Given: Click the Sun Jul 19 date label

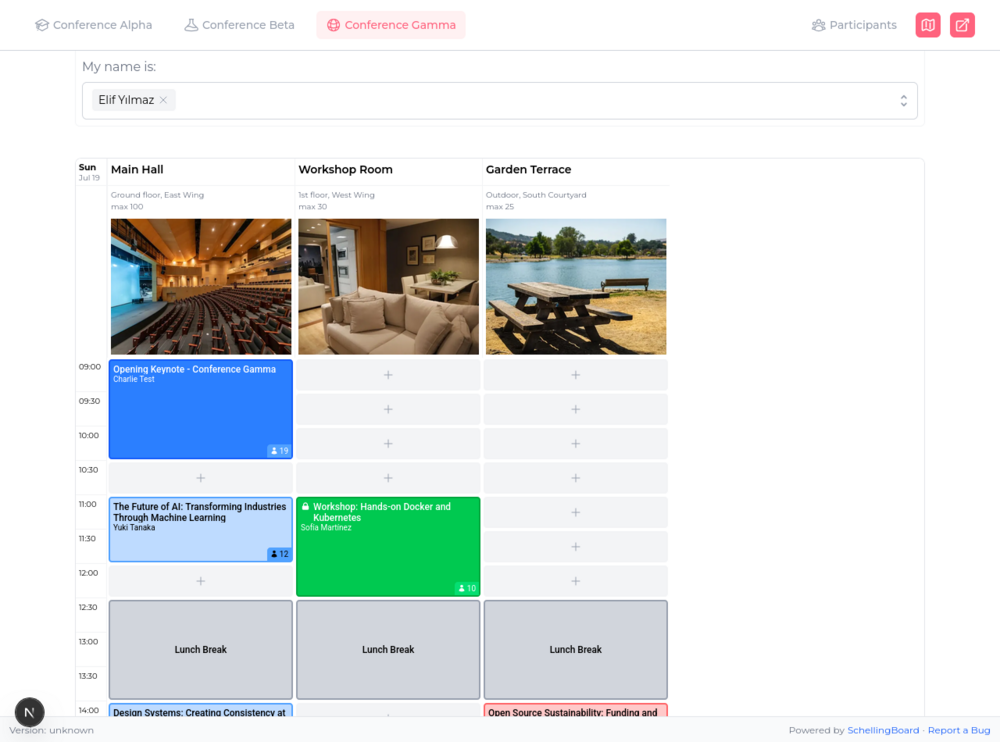Looking at the screenshot, I should pyautogui.click(x=89, y=172).
